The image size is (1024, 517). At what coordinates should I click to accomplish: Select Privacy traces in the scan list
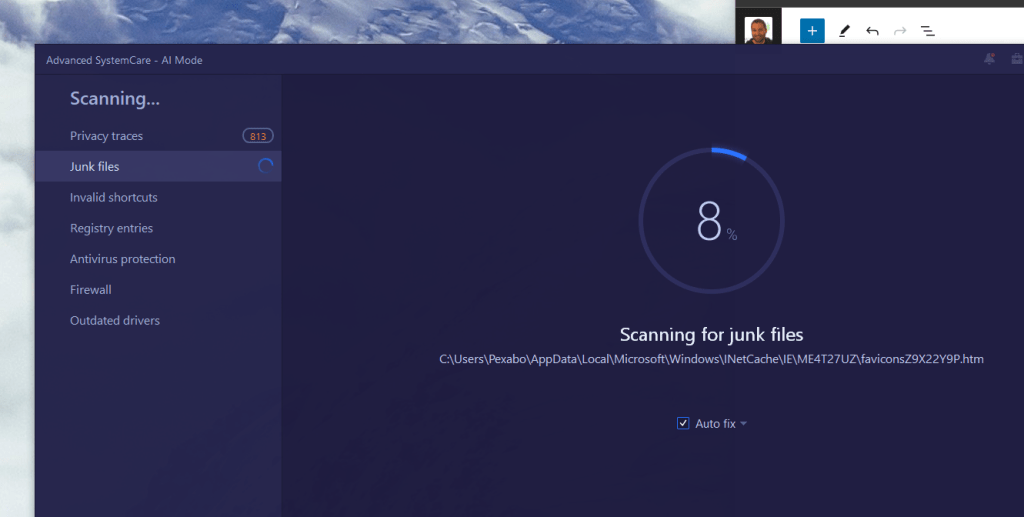point(158,136)
